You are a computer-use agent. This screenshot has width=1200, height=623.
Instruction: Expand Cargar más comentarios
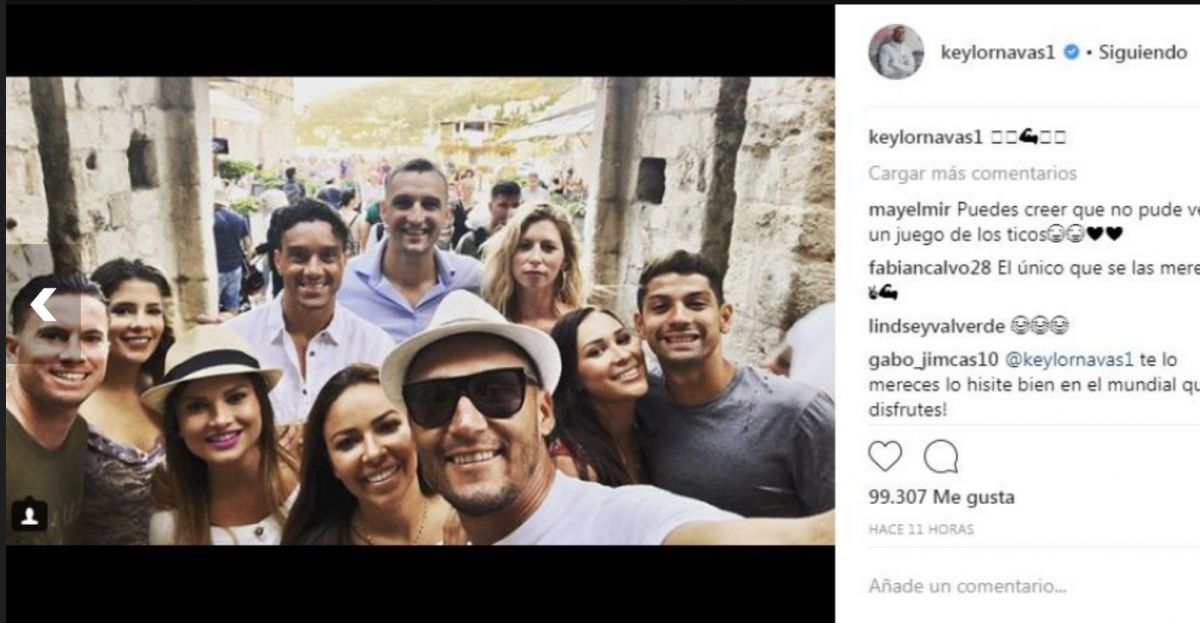click(x=972, y=173)
